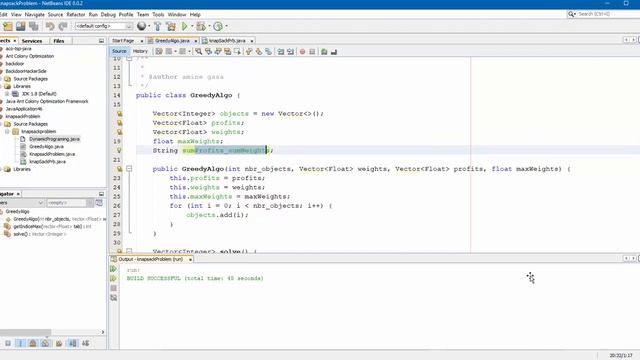Select solve() method in Navigator
The width and height of the screenshot is (640, 360).
40,234
